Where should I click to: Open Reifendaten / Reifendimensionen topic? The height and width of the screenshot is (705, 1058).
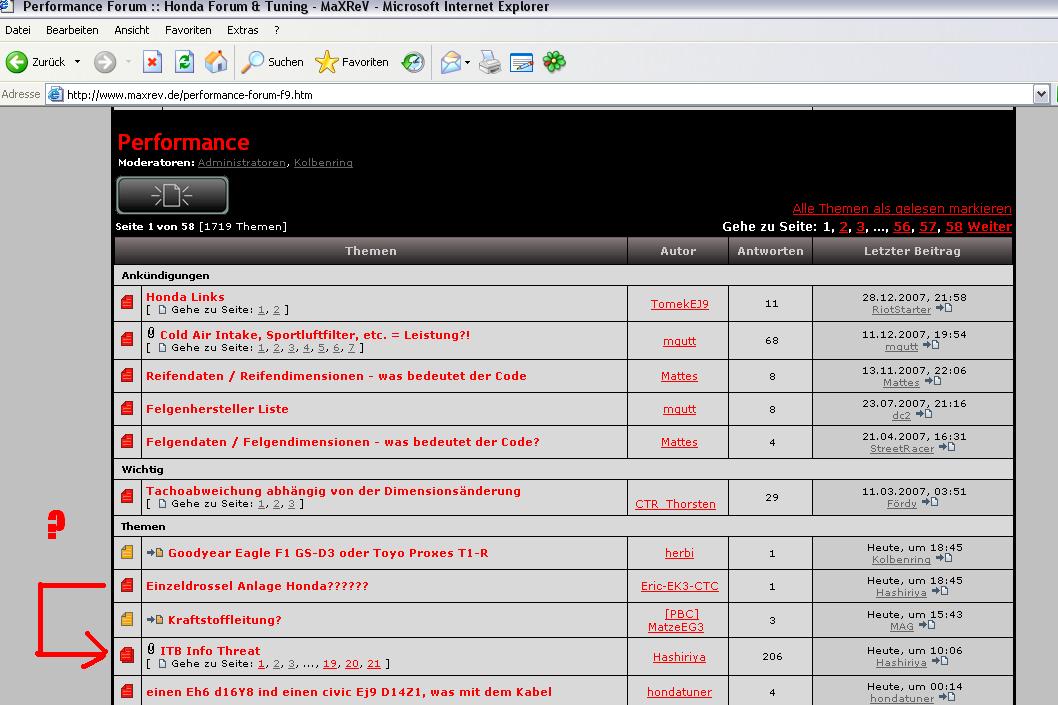coord(336,376)
